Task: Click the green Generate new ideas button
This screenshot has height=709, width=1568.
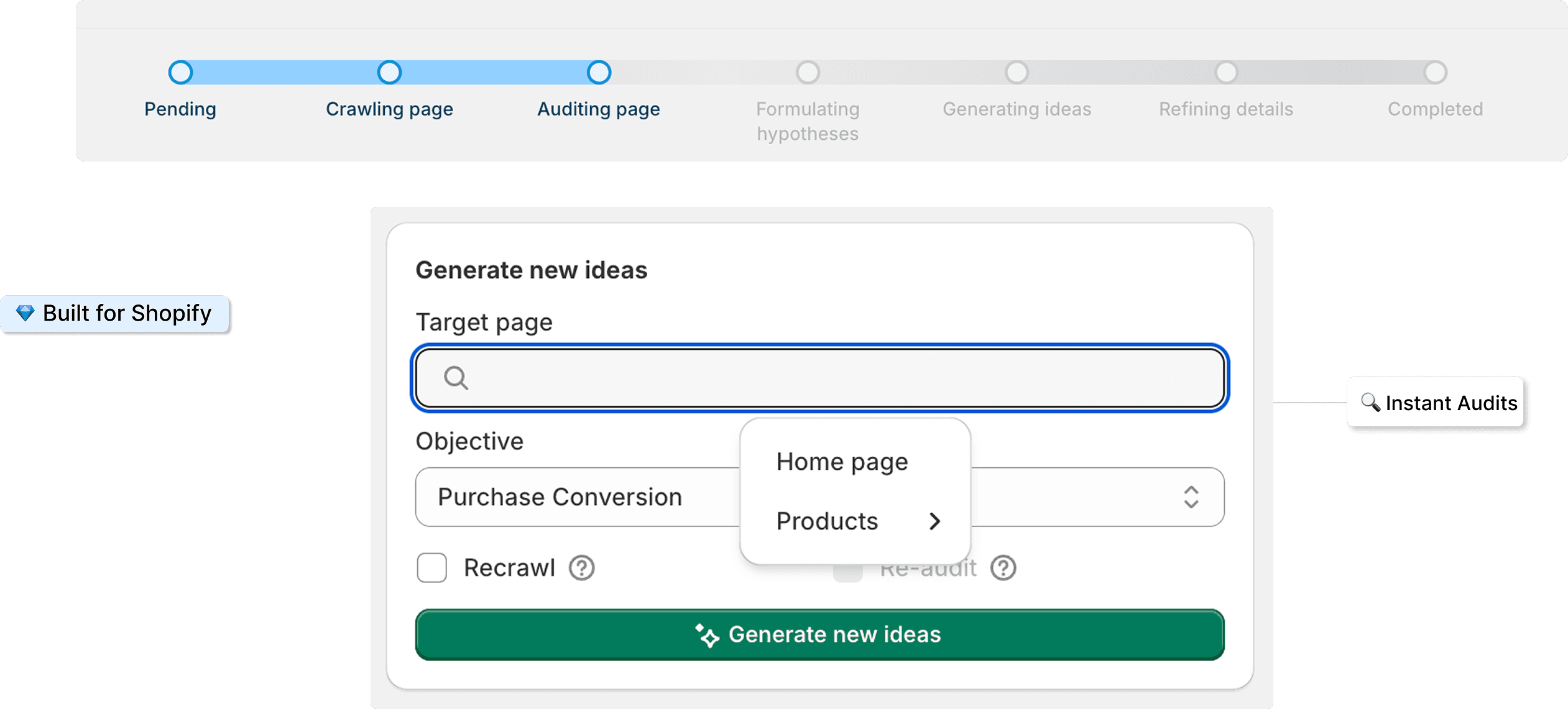Action: pyautogui.click(x=819, y=635)
